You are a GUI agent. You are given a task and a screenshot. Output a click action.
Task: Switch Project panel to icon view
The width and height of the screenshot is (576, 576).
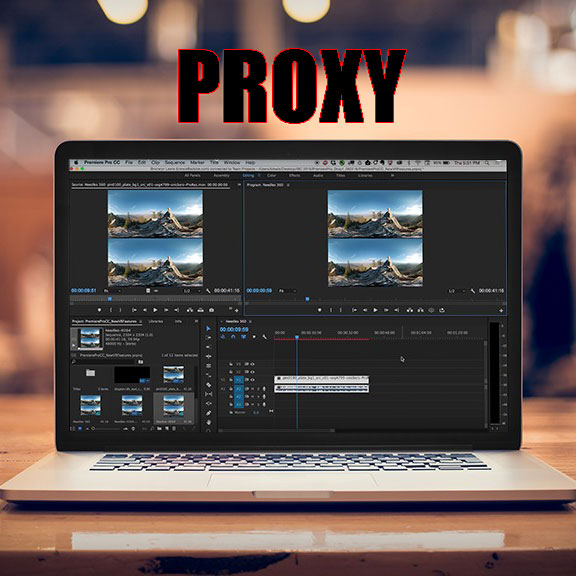80,428
